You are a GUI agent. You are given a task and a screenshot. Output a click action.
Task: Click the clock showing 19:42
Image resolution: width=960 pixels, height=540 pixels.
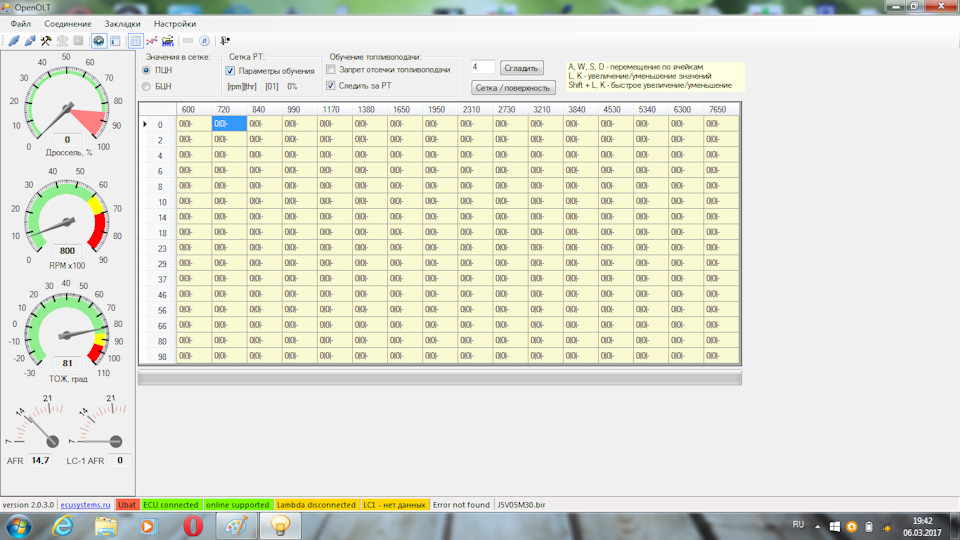coord(922,521)
